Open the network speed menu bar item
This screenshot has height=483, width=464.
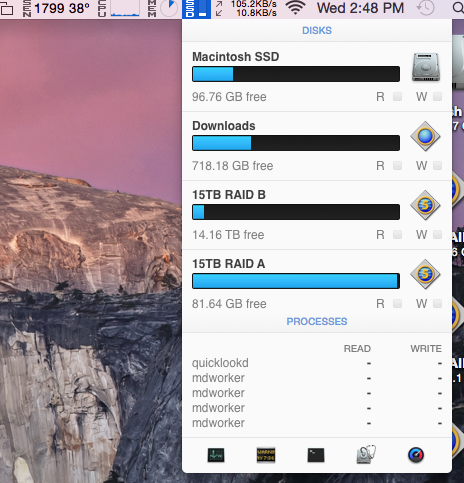click(x=246, y=9)
